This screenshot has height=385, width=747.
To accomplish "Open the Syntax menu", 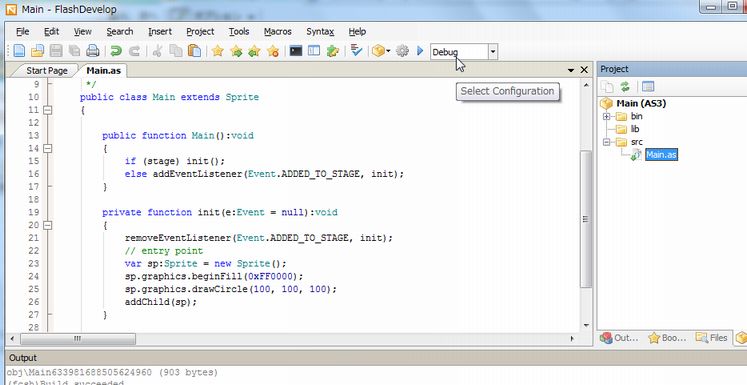I will (x=320, y=31).
